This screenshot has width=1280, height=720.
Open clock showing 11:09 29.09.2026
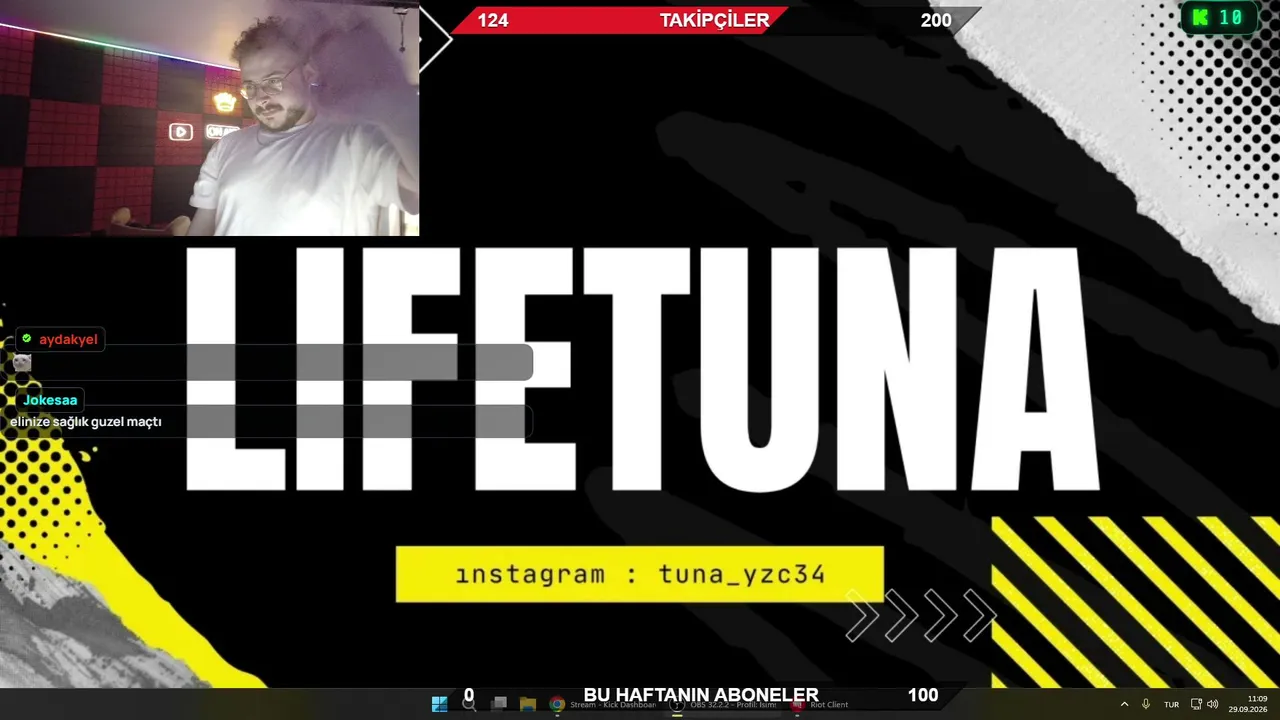click(1248, 704)
